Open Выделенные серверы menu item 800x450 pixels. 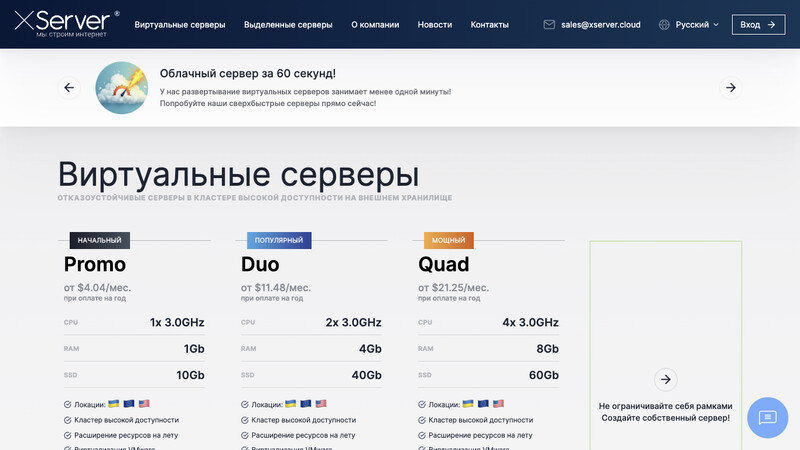click(x=288, y=24)
